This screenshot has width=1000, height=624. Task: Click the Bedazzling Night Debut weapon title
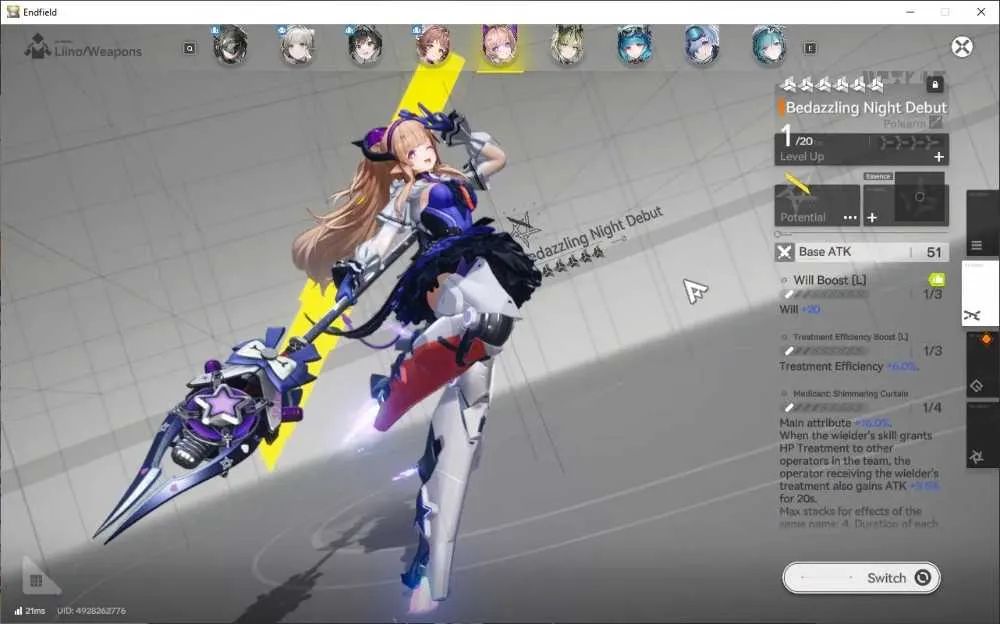tap(866, 107)
